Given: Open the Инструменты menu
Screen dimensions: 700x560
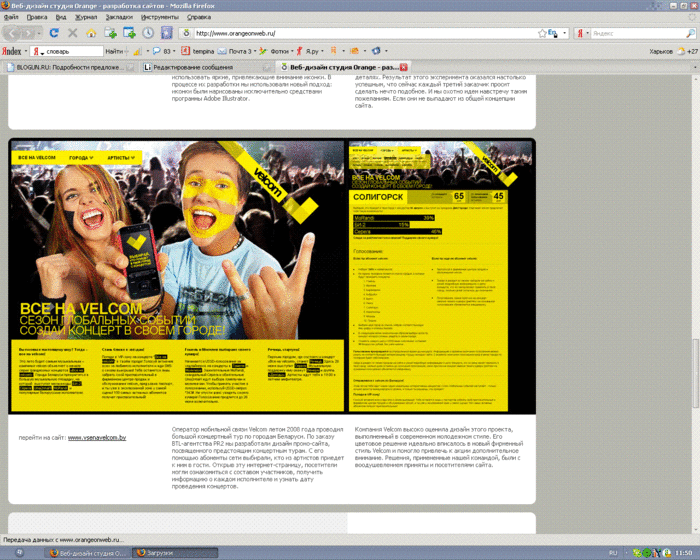Looking at the screenshot, I should [159, 17].
